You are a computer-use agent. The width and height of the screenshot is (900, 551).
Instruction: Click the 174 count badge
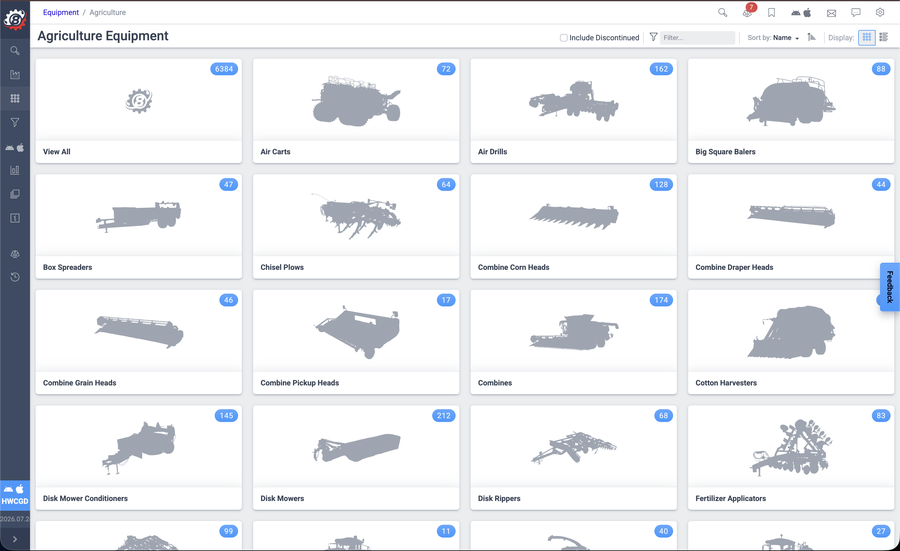click(661, 300)
